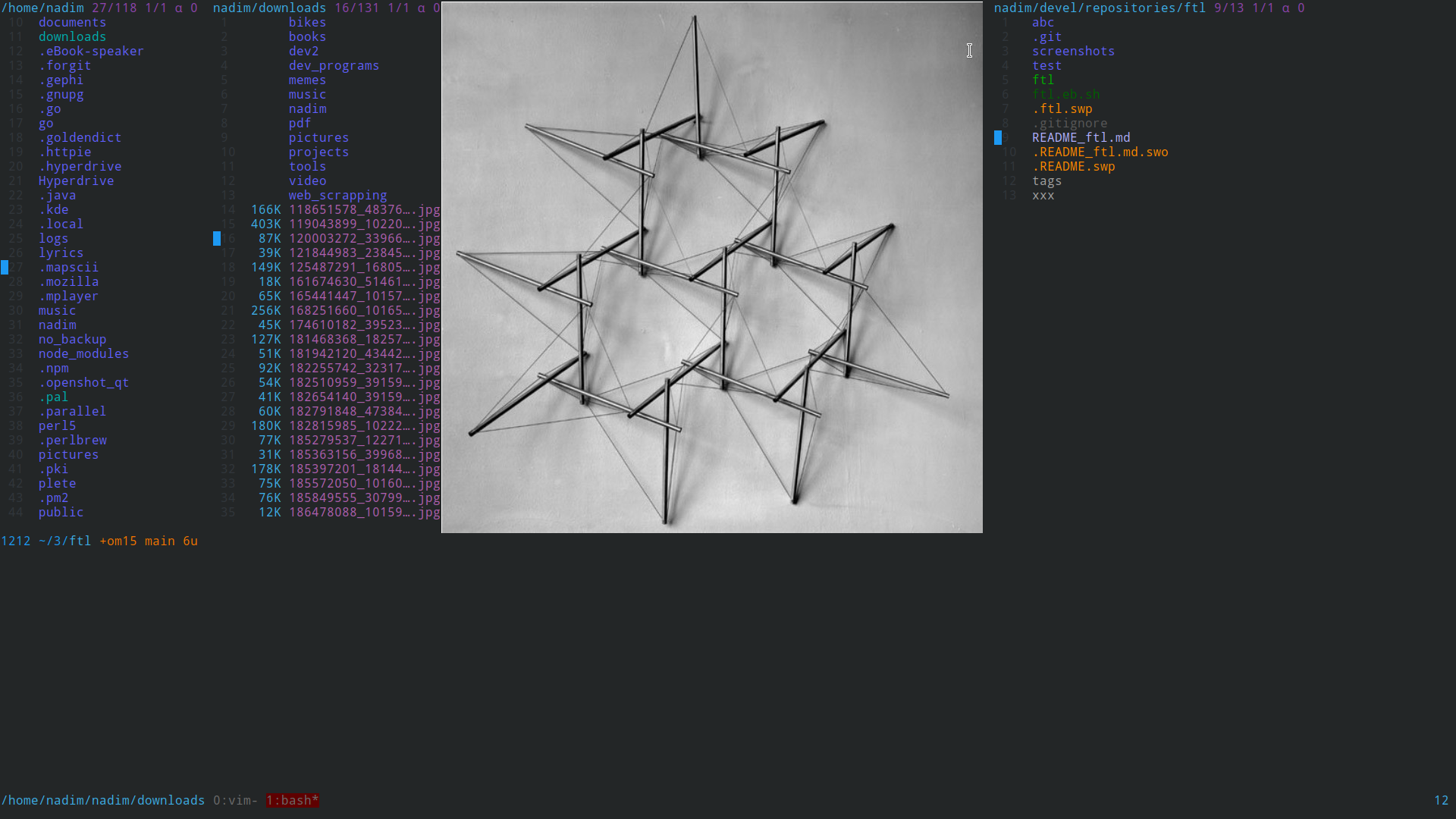The image size is (1456, 819).
Task: Open the README_ftl.md file entry
Action: (1081, 137)
